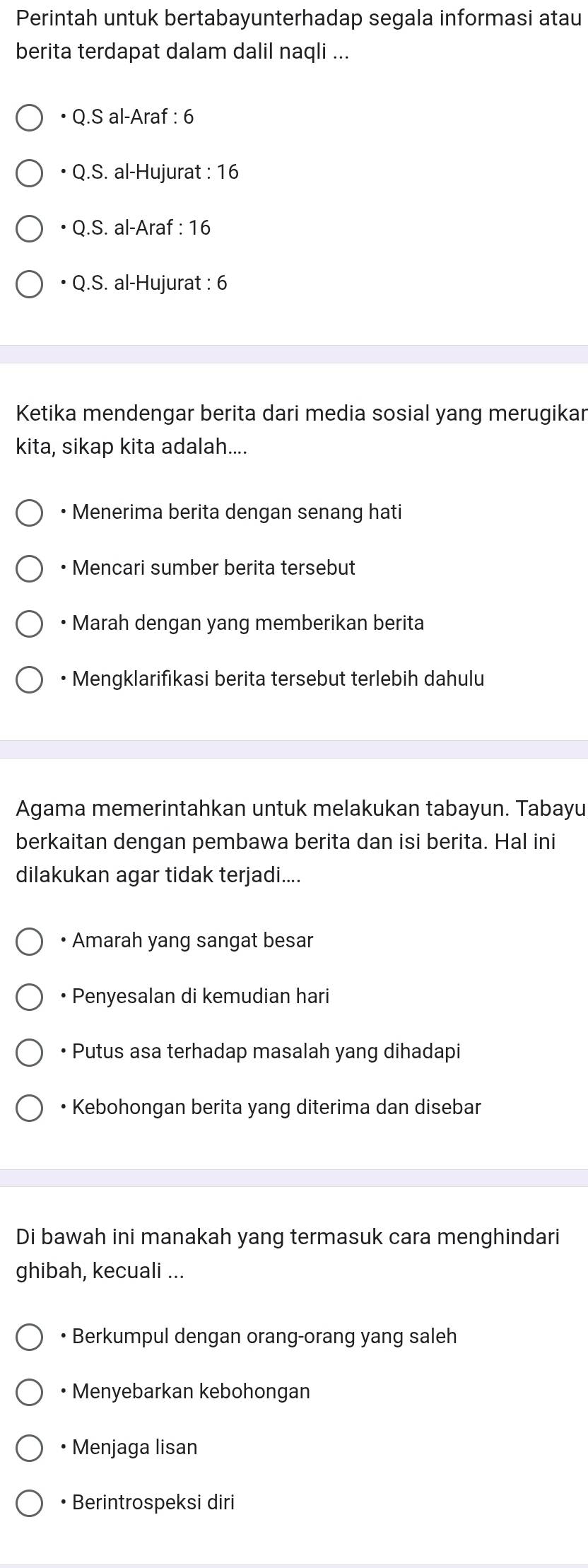The image size is (588, 1568).
Task: Pick Putus asa terhadap masalah yang dihadapi
Action: pos(29,1053)
